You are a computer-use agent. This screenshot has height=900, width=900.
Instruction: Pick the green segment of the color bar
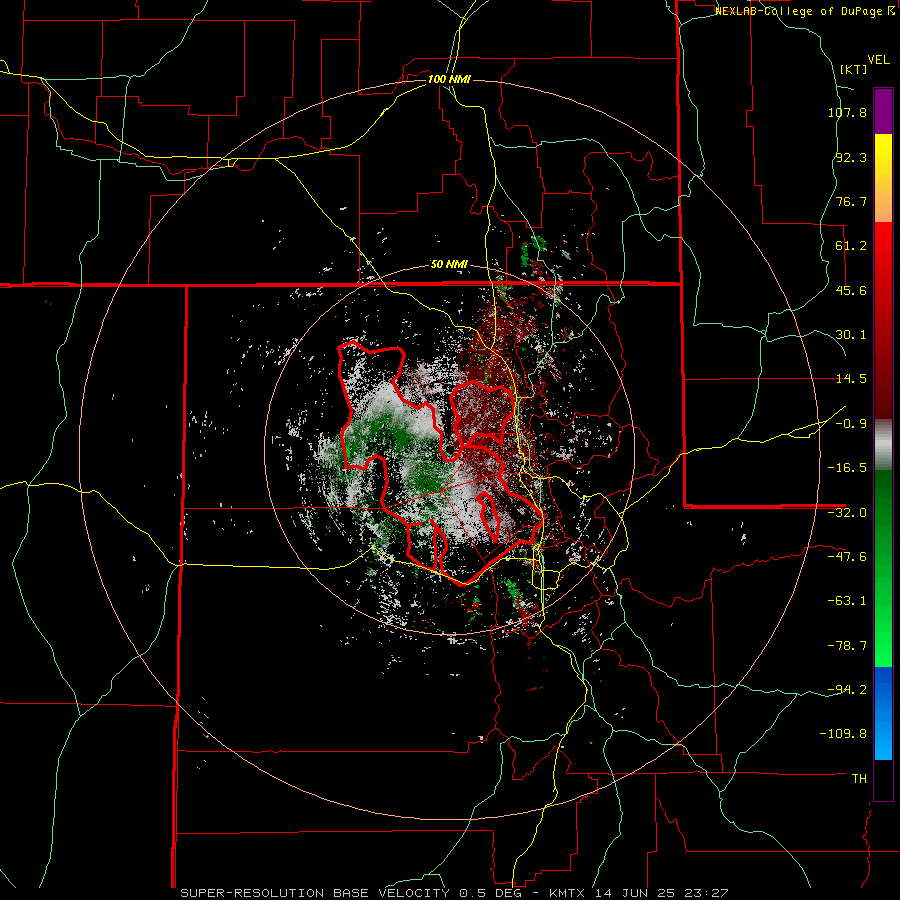coord(883,568)
